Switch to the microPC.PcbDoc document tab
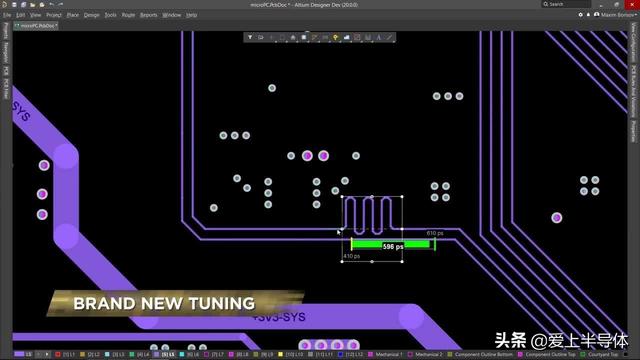The width and height of the screenshot is (640, 360). pyautogui.click(x=36, y=25)
